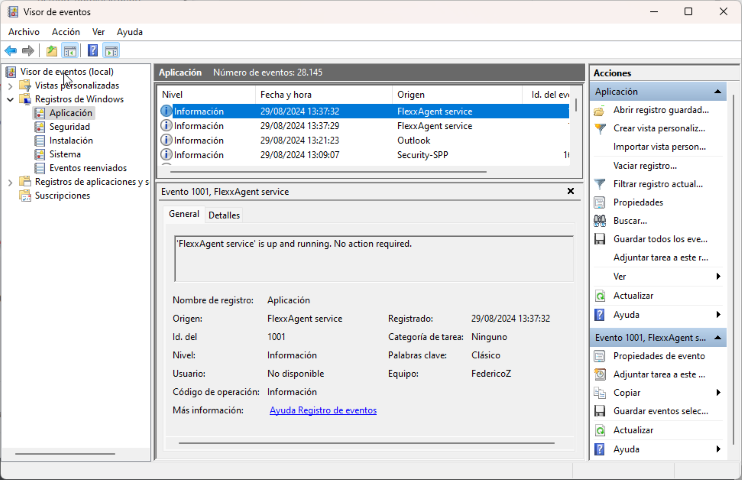Select the Sistema log in tree
Image resolution: width=742 pixels, height=480 pixels.
pos(65,154)
